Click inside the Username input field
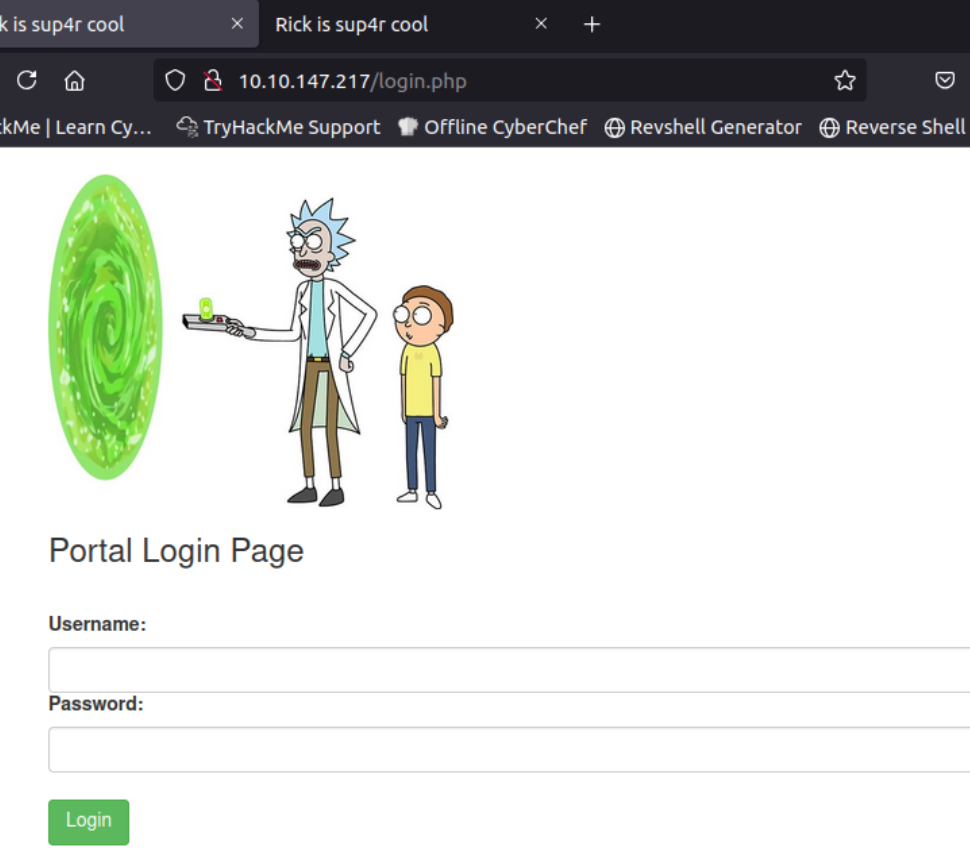Screen dimensions: 970x853 point(509,669)
